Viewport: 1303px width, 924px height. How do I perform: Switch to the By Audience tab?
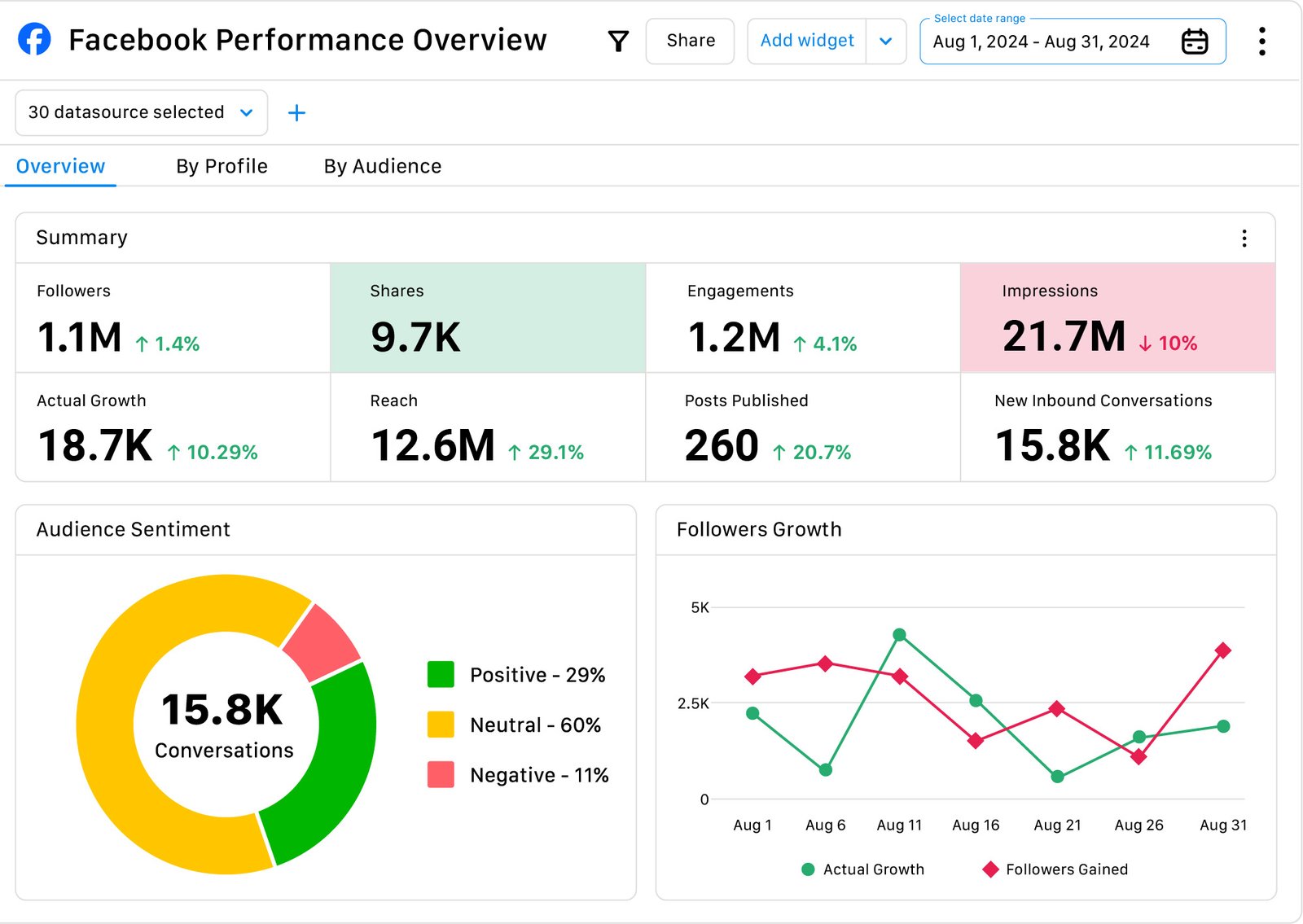tap(382, 166)
